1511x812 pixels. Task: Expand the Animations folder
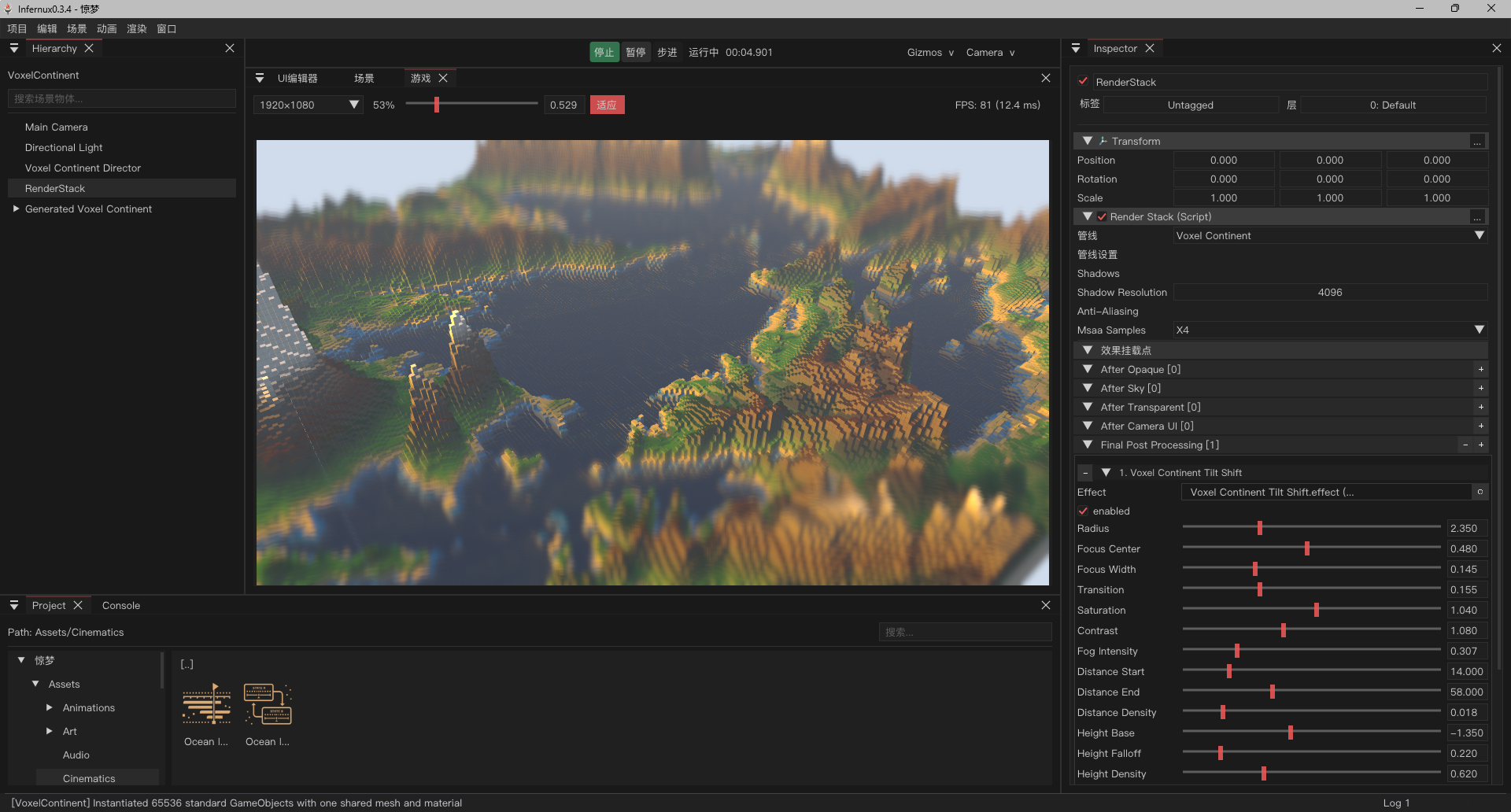50,708
